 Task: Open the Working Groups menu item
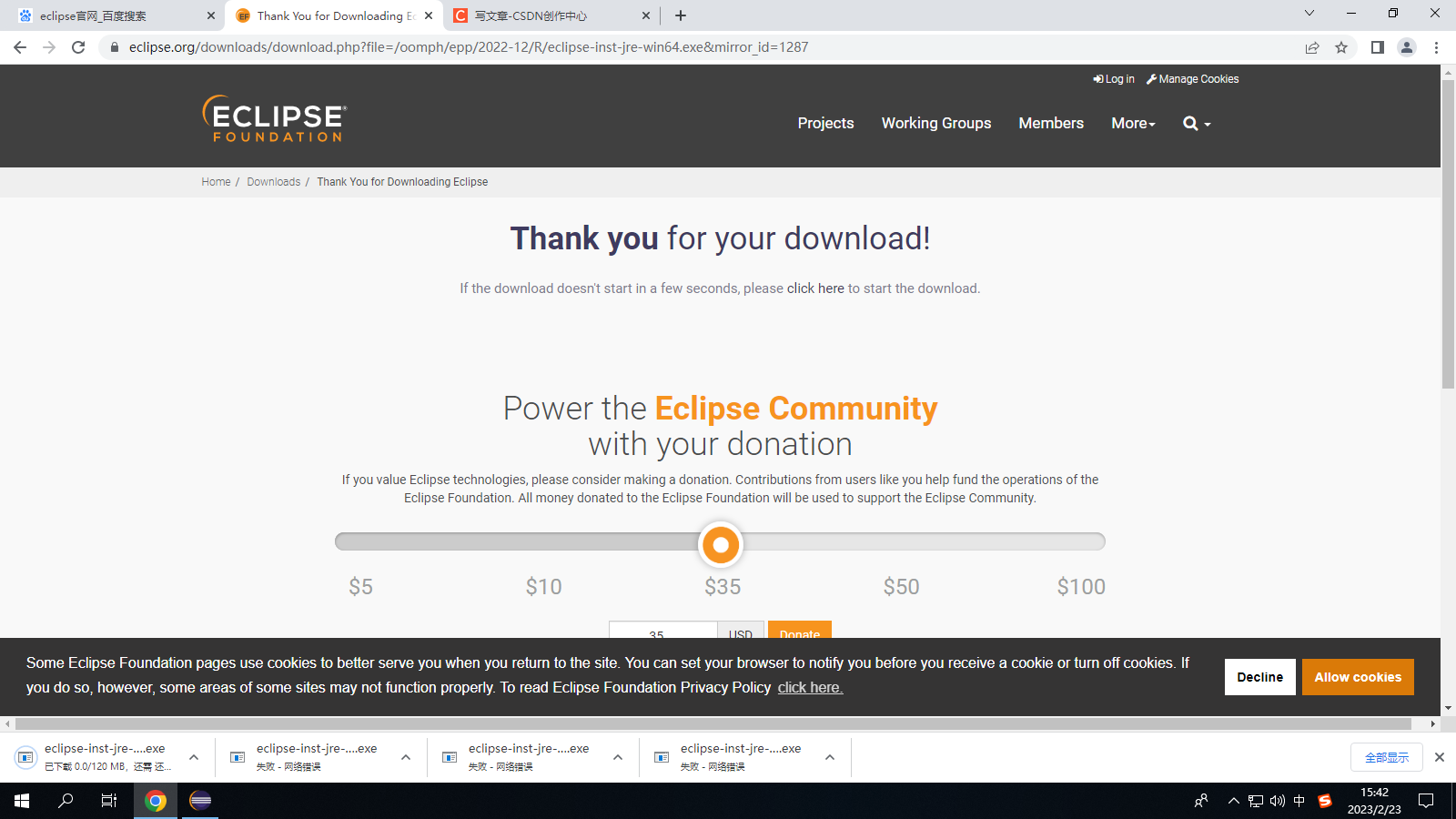pyautogui.click(x=935, y=123)
